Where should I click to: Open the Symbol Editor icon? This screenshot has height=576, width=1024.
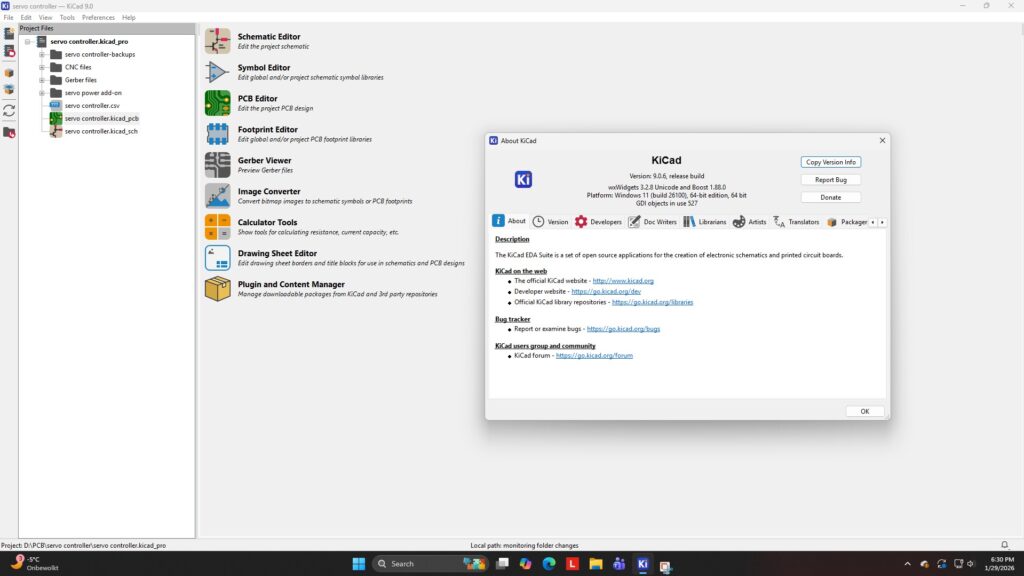pos(217,72)
